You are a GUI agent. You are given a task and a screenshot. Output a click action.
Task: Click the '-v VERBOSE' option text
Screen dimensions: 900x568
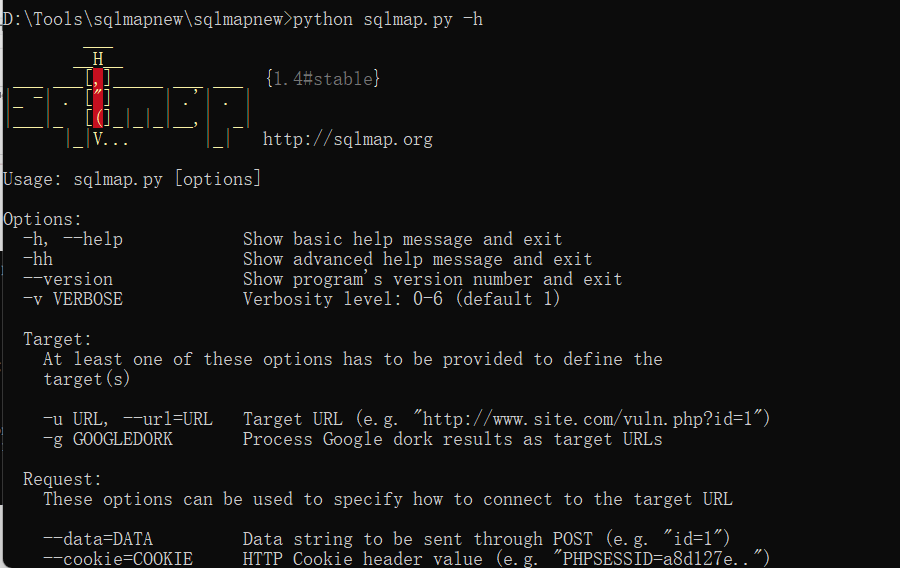point(73,299)
